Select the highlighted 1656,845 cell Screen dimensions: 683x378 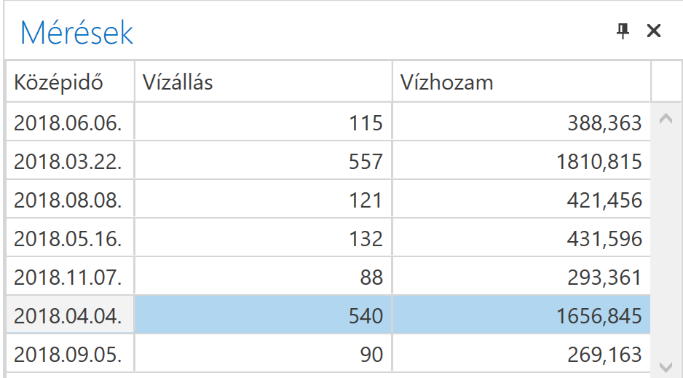pyautogui.click(x=521, y=315)
